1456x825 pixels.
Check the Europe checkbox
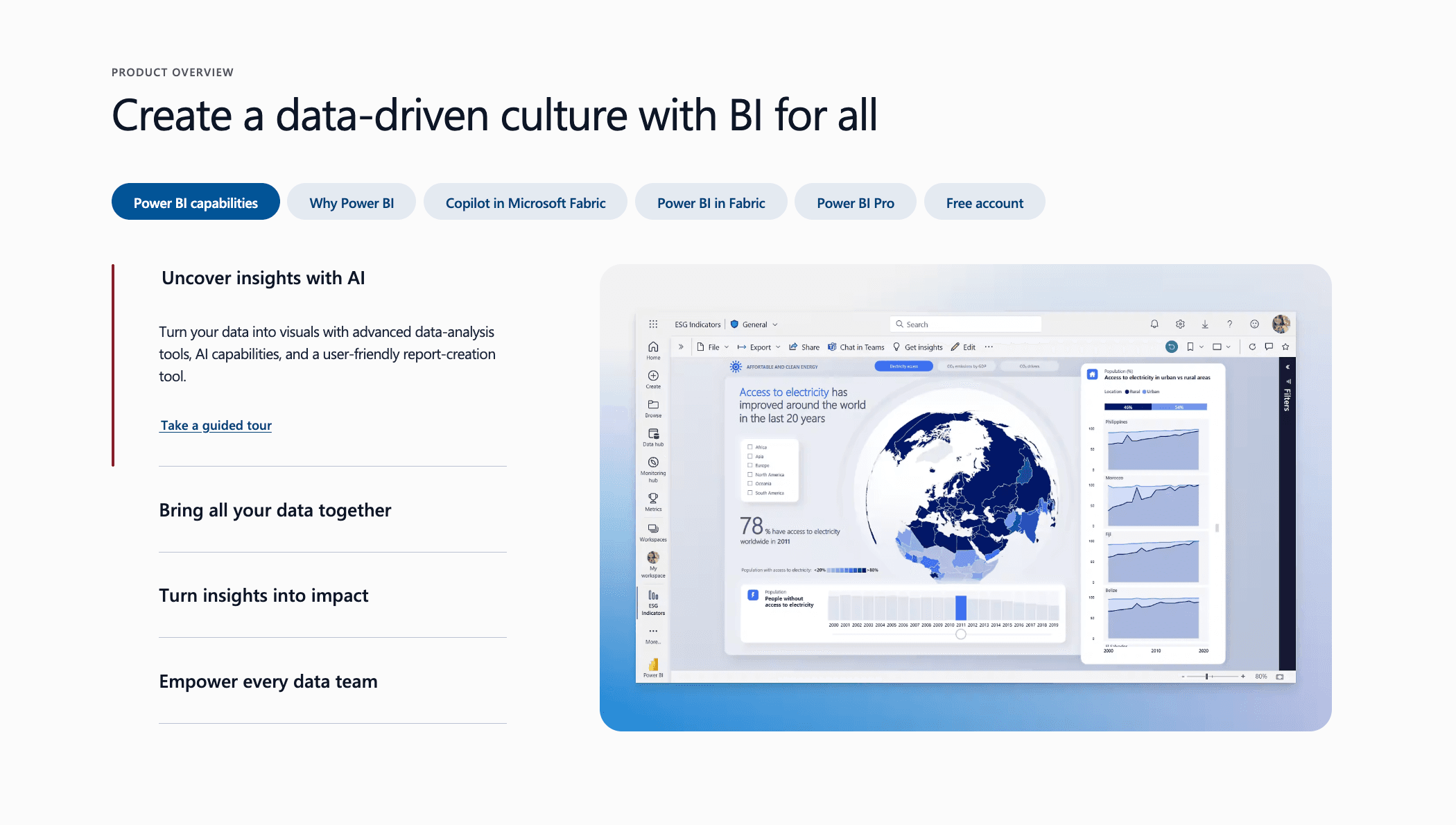[750, 465]
